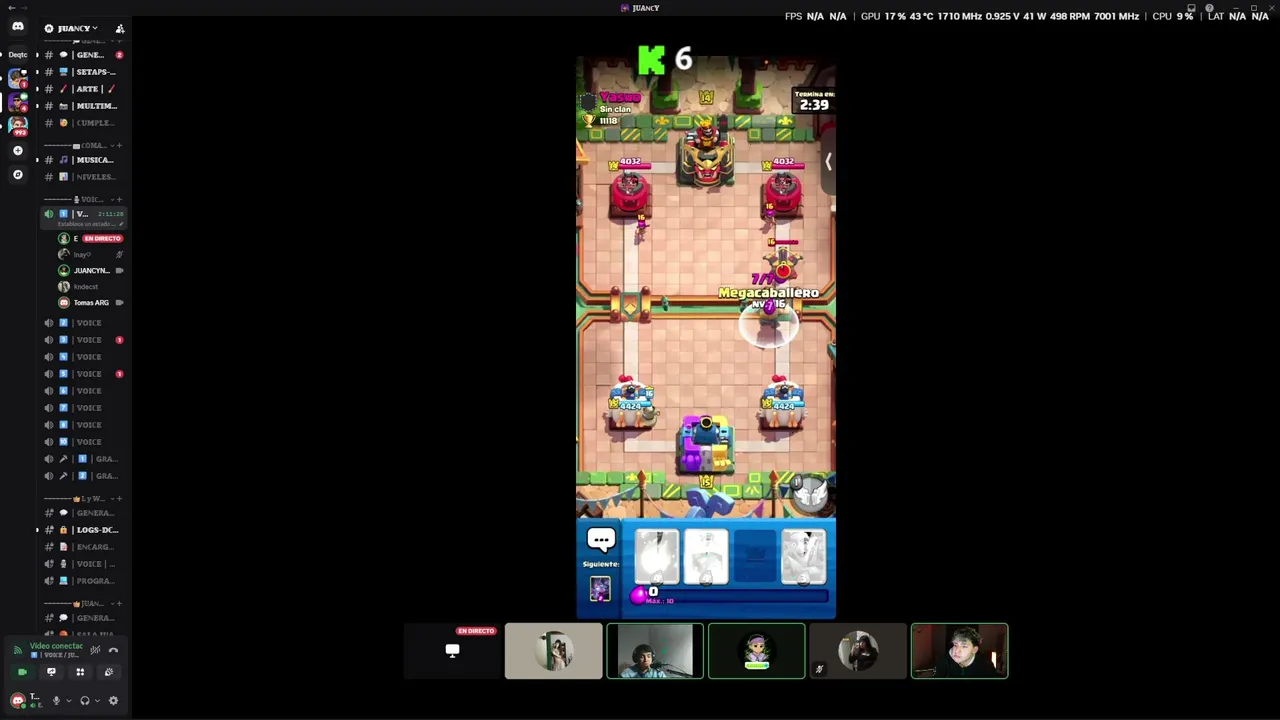
Task: Deafen or undeafen the headphones
Action: click(x=85, y=701)
